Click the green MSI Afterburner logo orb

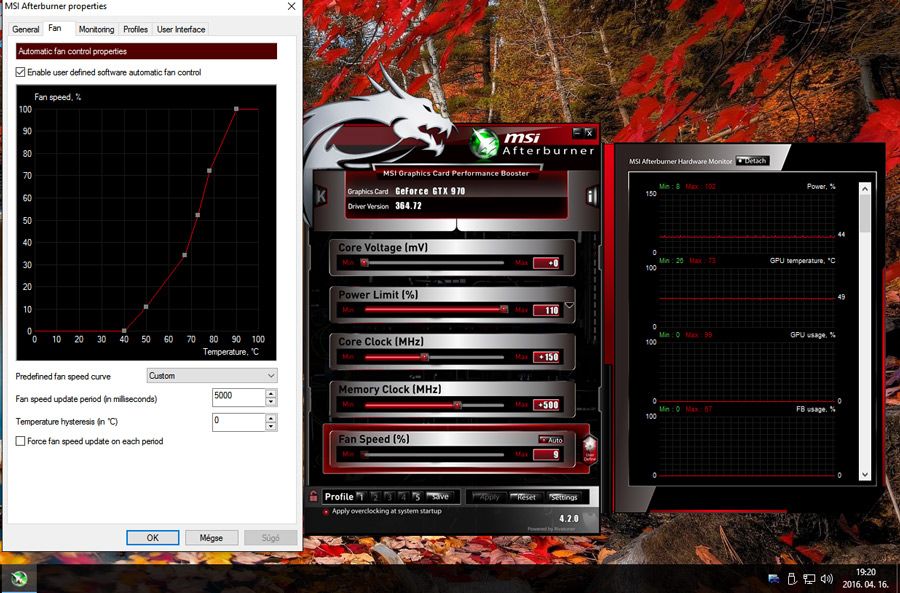[x=484, y=144]
